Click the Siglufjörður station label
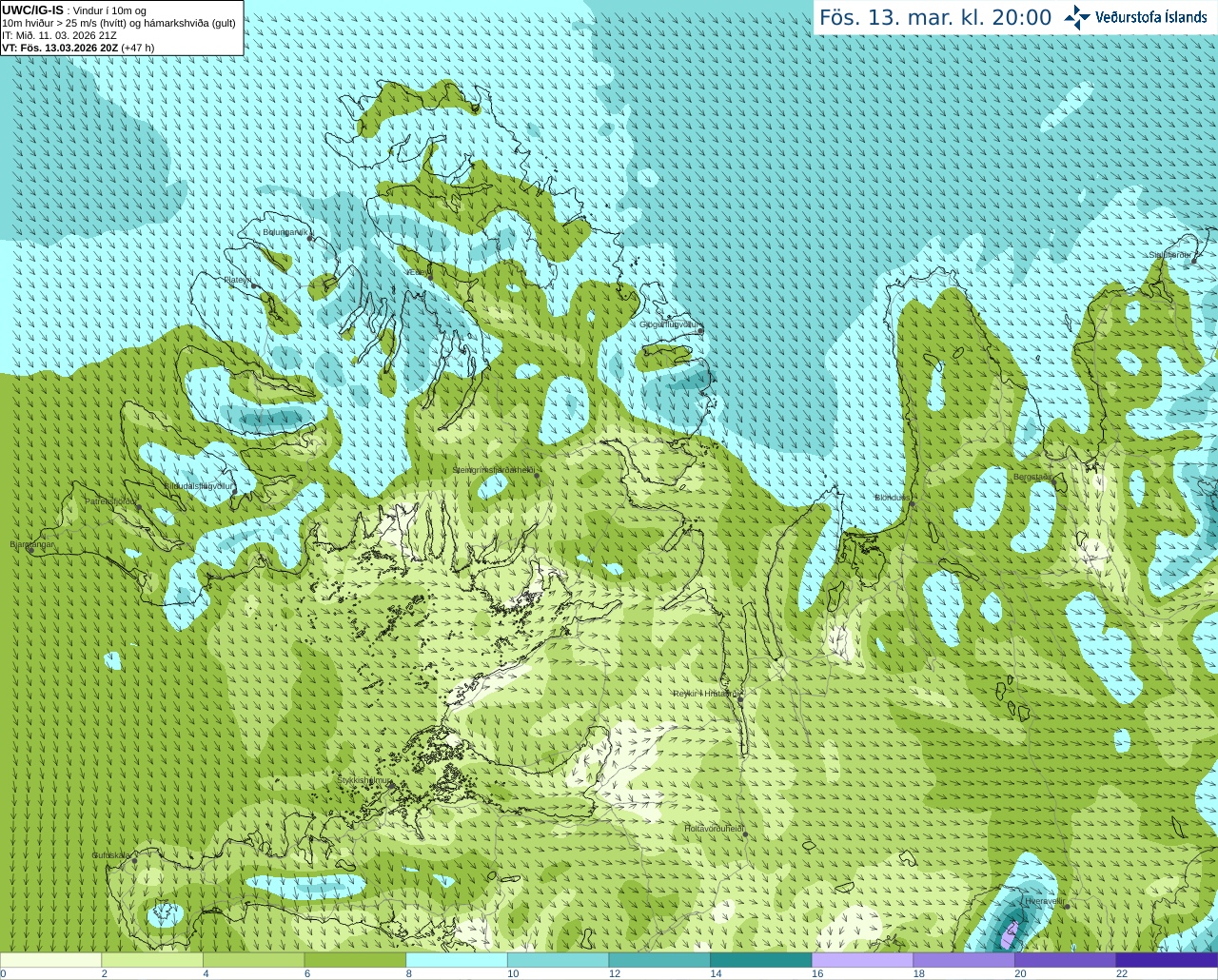The image size is (1218, 980). [x=1169, y=255]
